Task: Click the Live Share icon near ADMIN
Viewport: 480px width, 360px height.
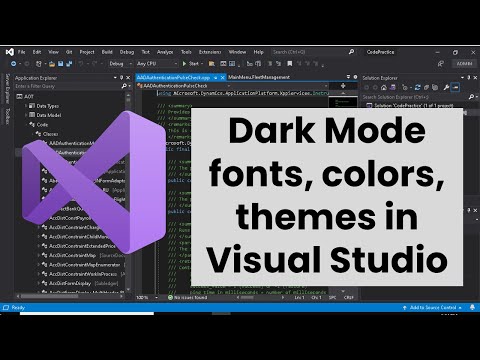Action: 441,64
